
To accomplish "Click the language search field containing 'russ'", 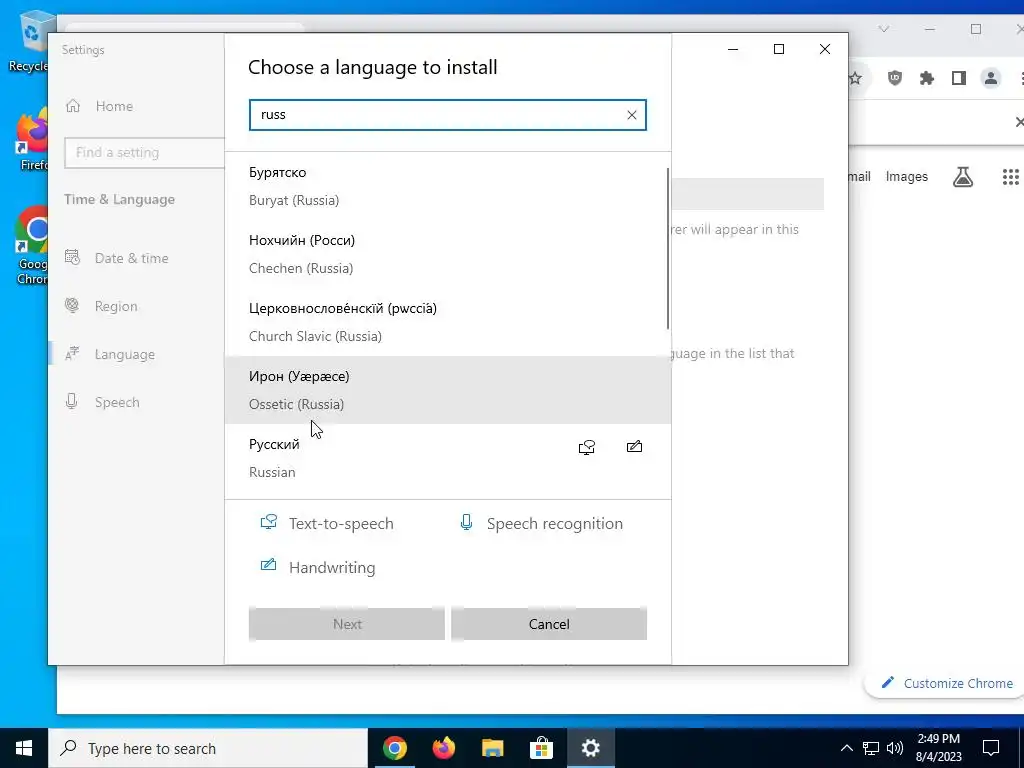I will pos(447,115).
